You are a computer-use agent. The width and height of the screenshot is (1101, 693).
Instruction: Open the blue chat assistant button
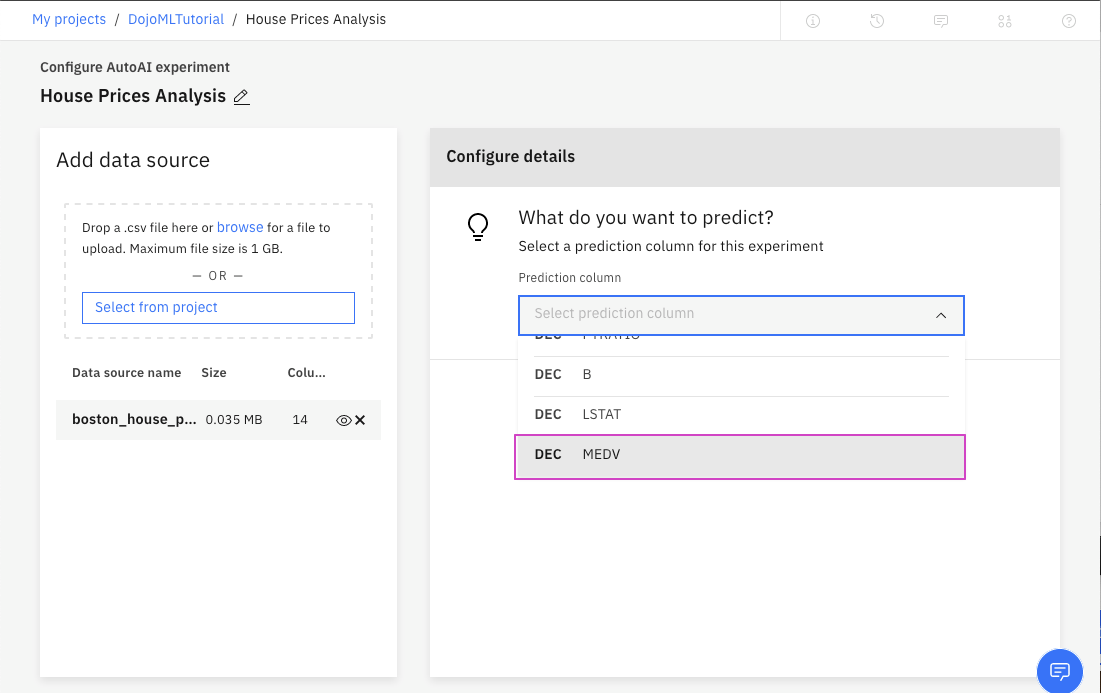click(x=1060, y=670)
